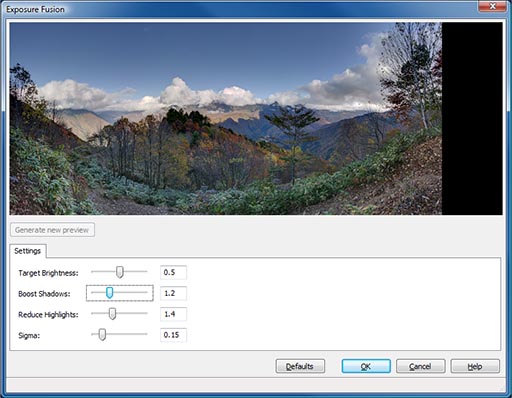Click the Boost Shadows slider thumb
The width and height of the screenshot is (512, 398).
pos(109,293)
